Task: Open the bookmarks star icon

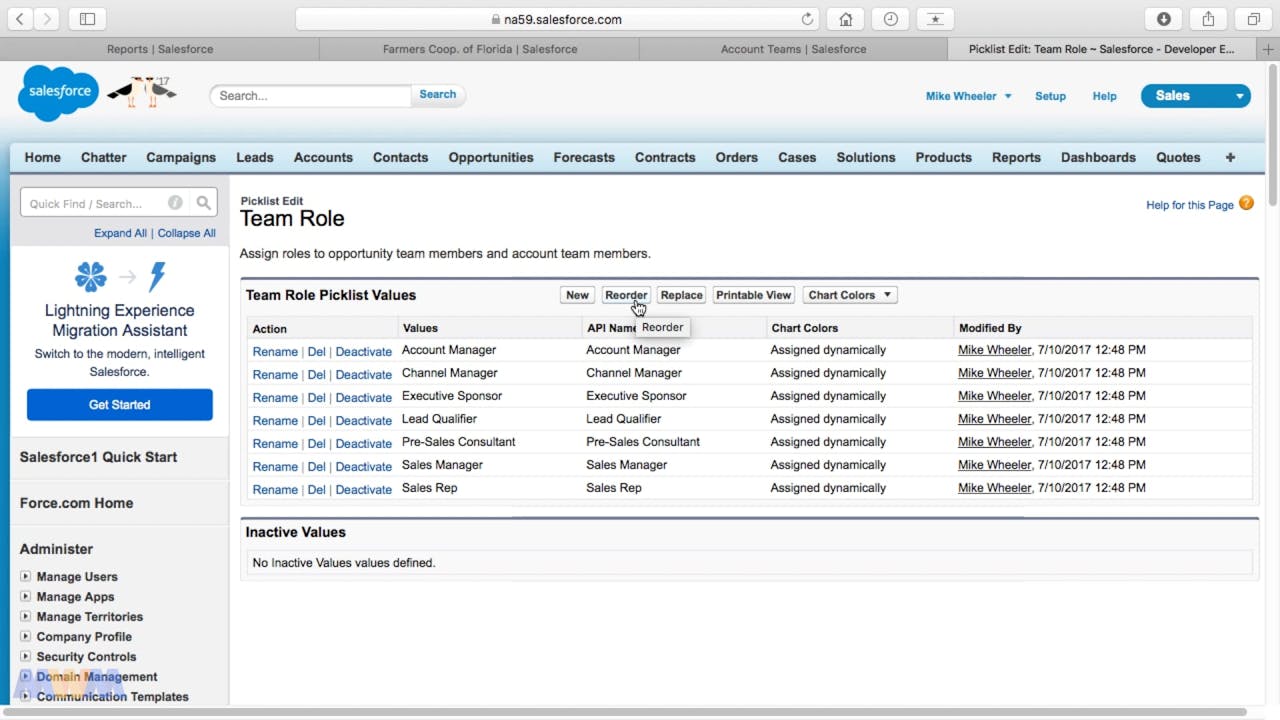Action: 935,19
